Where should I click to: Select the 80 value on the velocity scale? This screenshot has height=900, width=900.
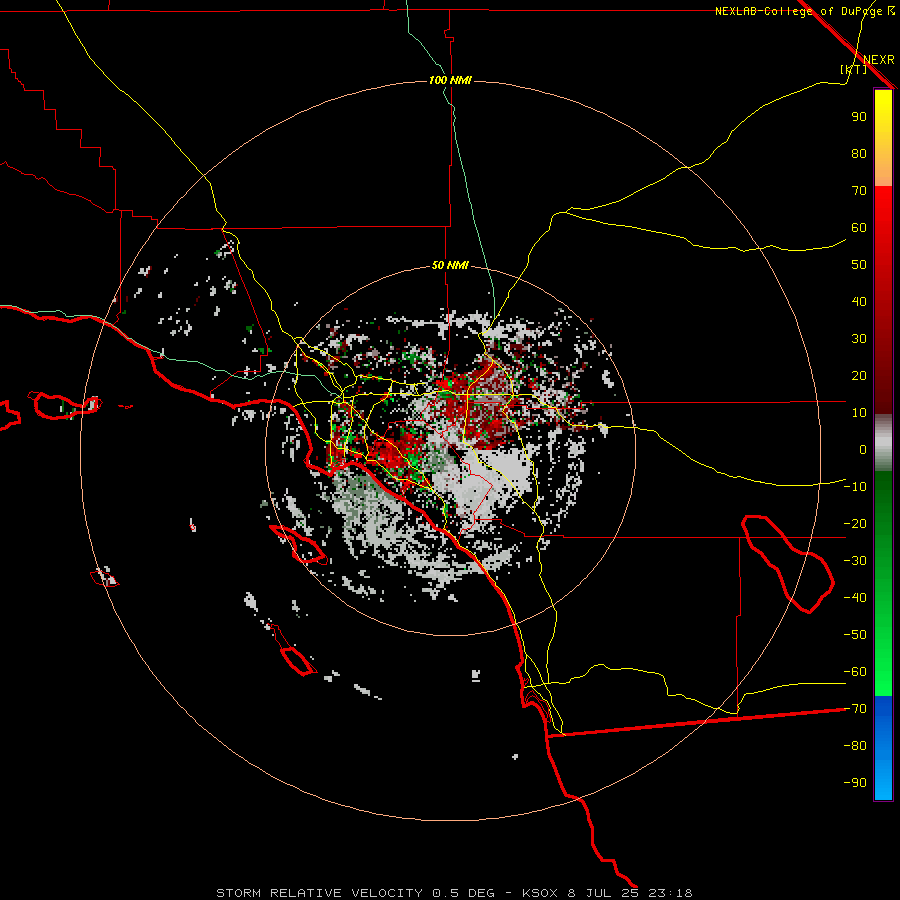[859, 154]
